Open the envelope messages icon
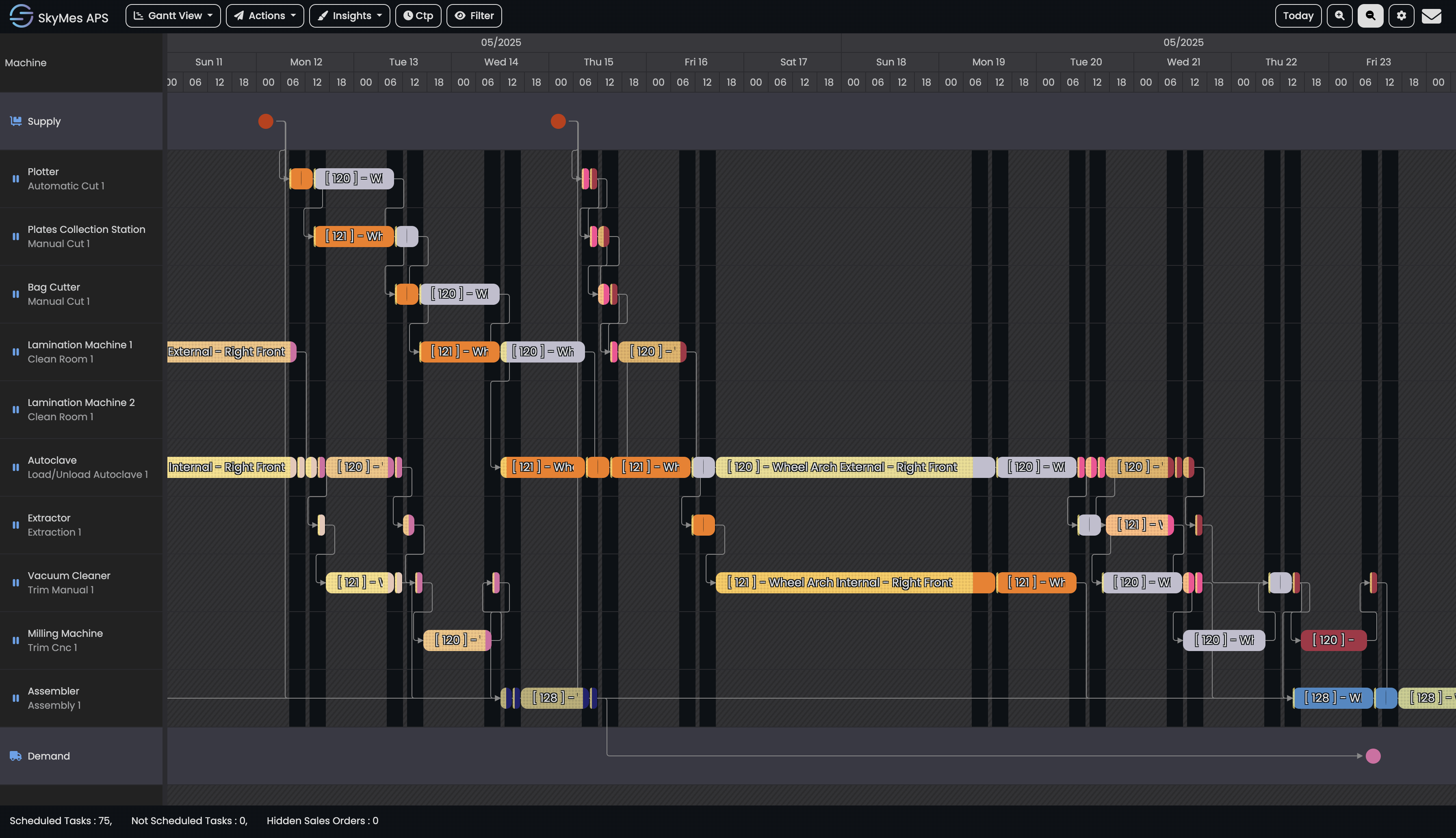 tap(1431, 15)
